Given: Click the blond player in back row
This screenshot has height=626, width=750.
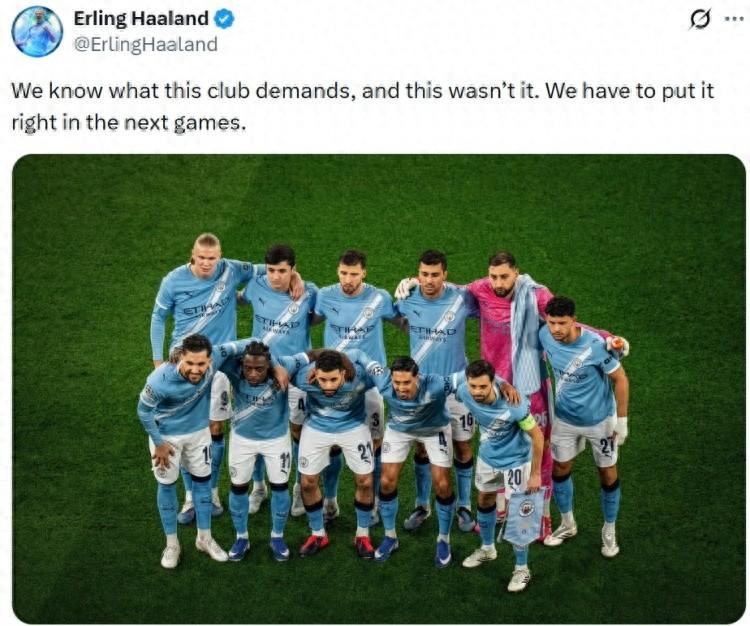Looking at the screenshot, I should pyautogui.click(x=201, y=306).
